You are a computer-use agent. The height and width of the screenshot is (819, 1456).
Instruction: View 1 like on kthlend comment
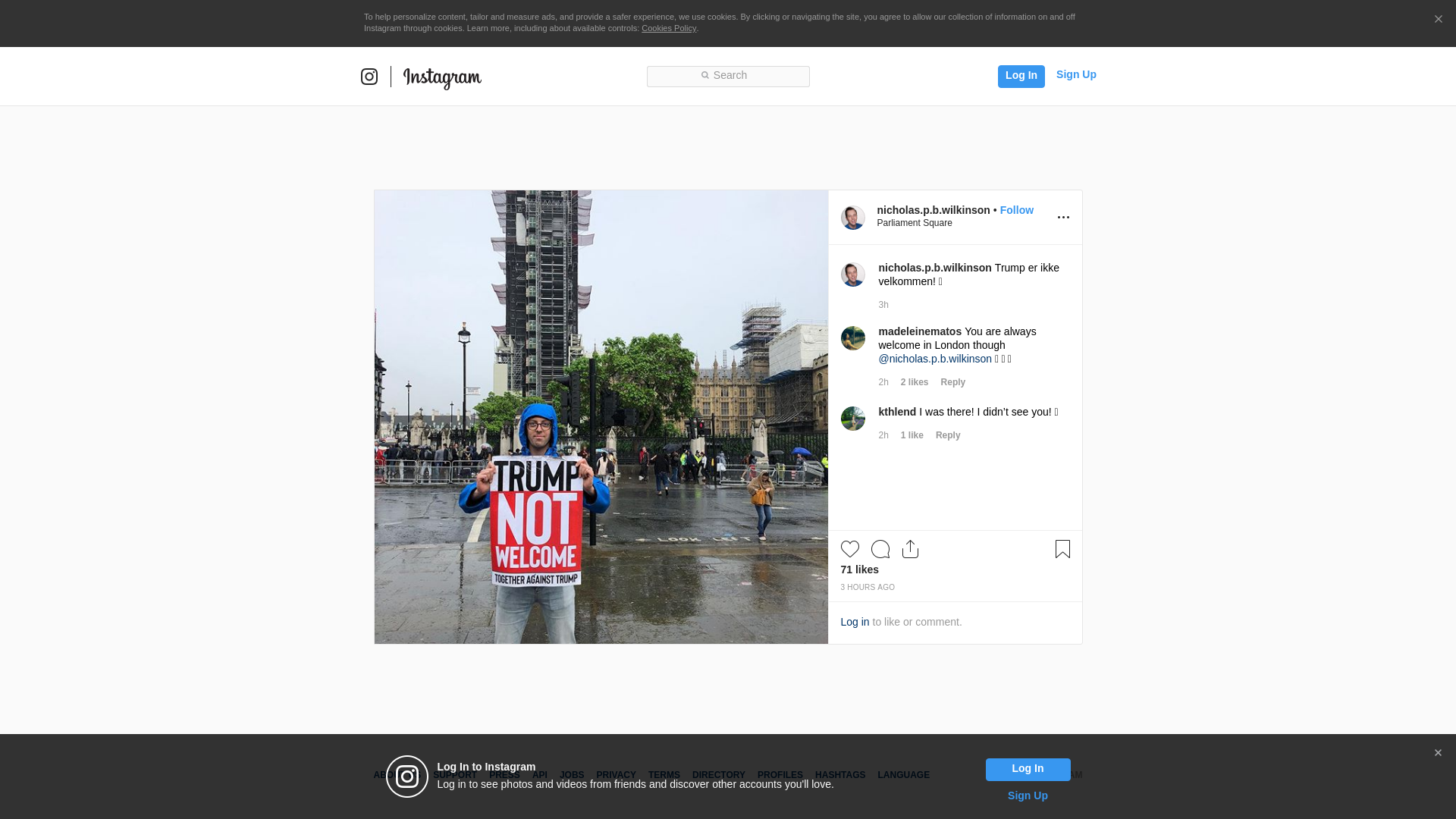click(x=912, y=435)
